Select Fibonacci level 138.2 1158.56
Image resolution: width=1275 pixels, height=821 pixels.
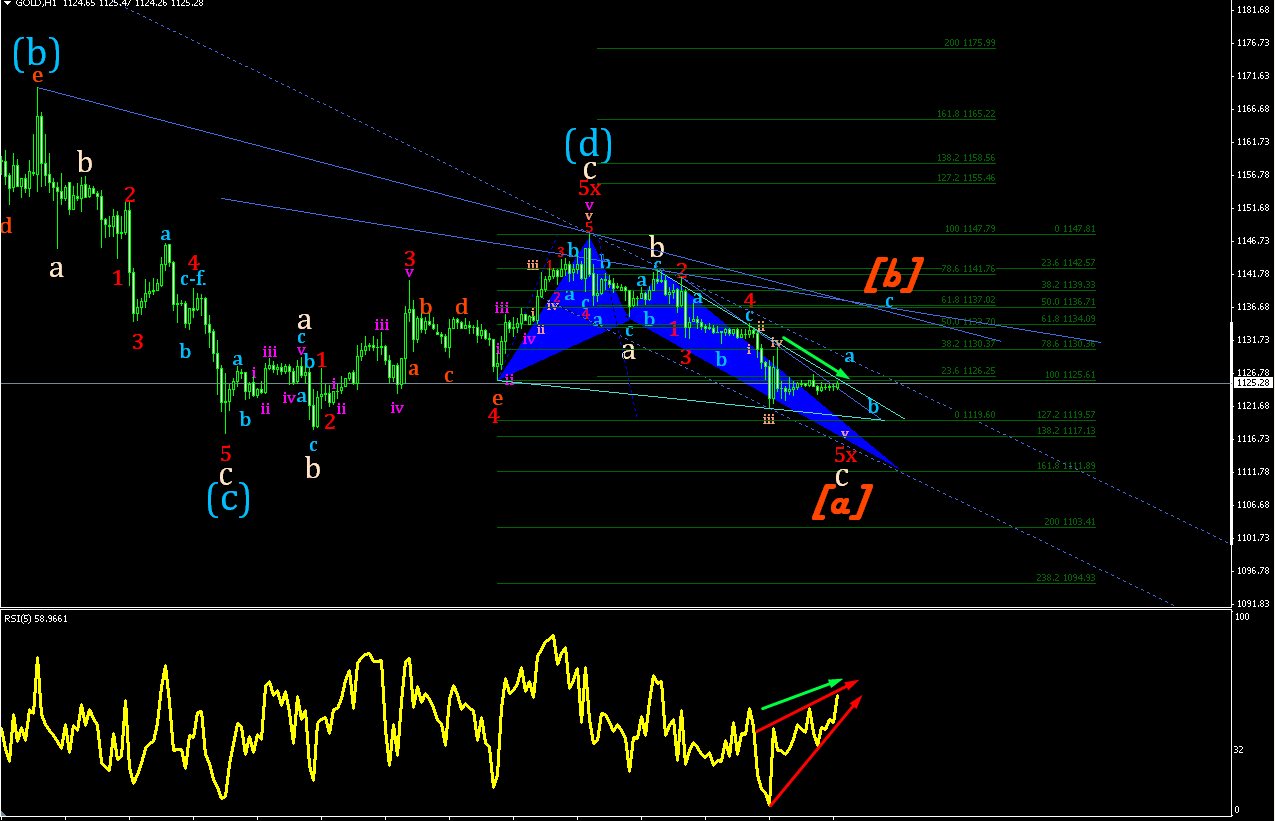click(966, 159)
